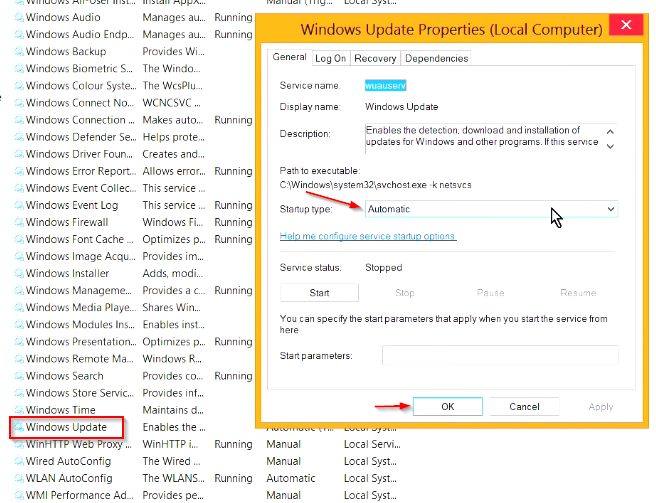Open the Recovery tab
The height and width of the screenshot is (503, 656).
(x=375, y=59)
